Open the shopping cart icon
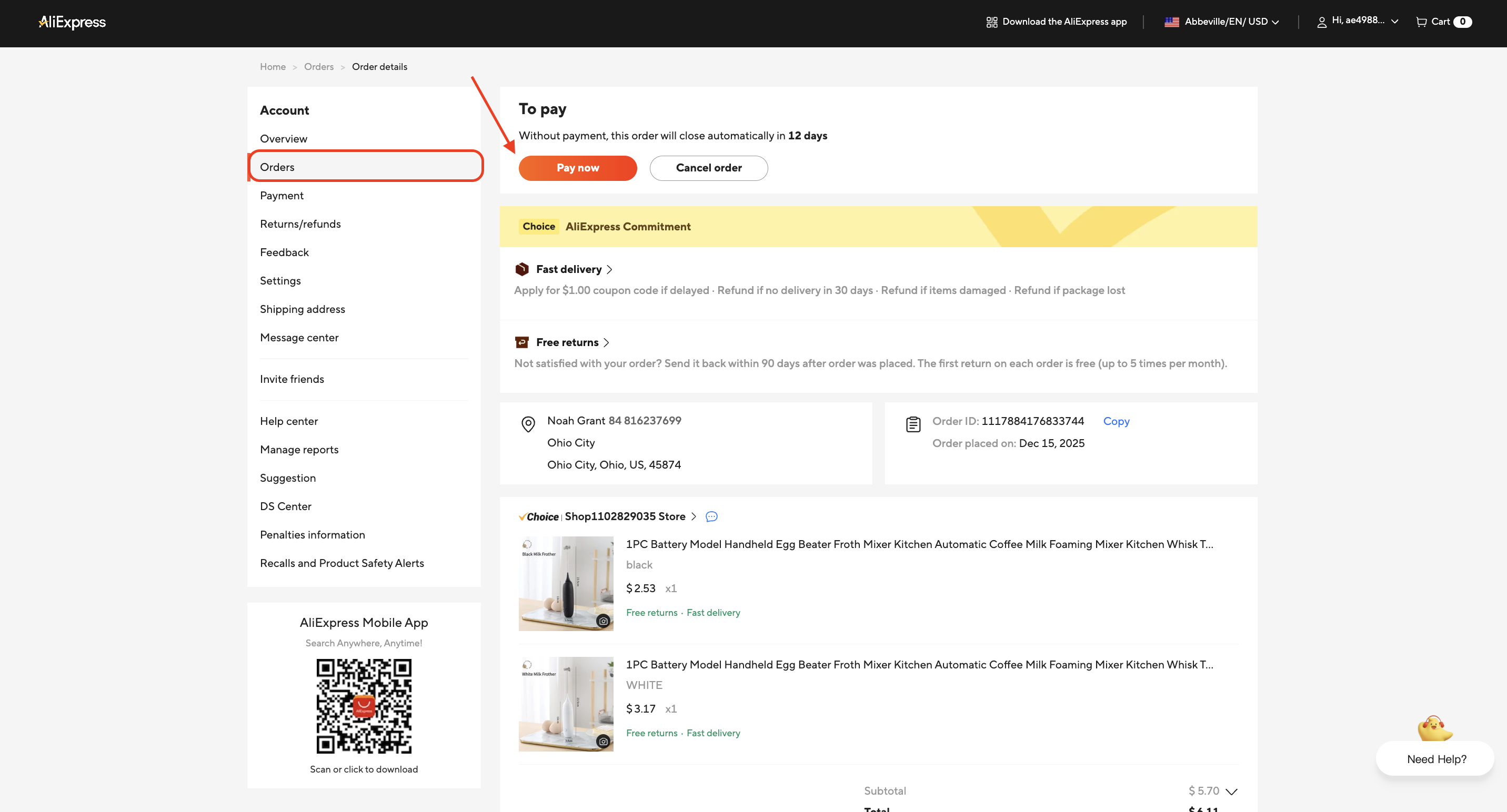 [1421, 22]
